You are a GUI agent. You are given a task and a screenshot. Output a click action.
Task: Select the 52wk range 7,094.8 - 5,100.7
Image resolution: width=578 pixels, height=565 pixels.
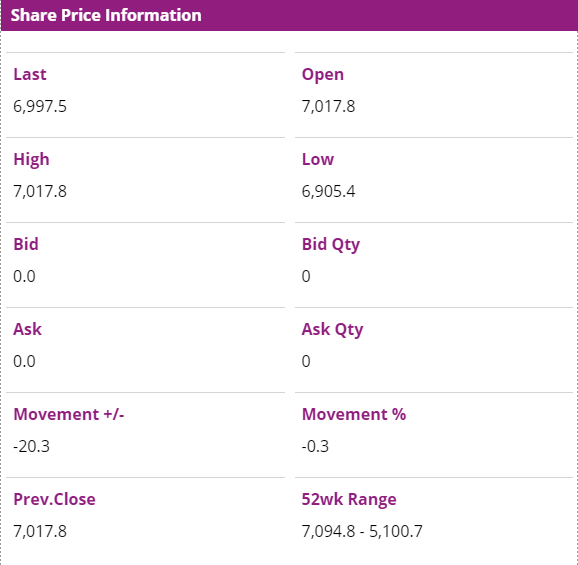(x=362, y=531)
